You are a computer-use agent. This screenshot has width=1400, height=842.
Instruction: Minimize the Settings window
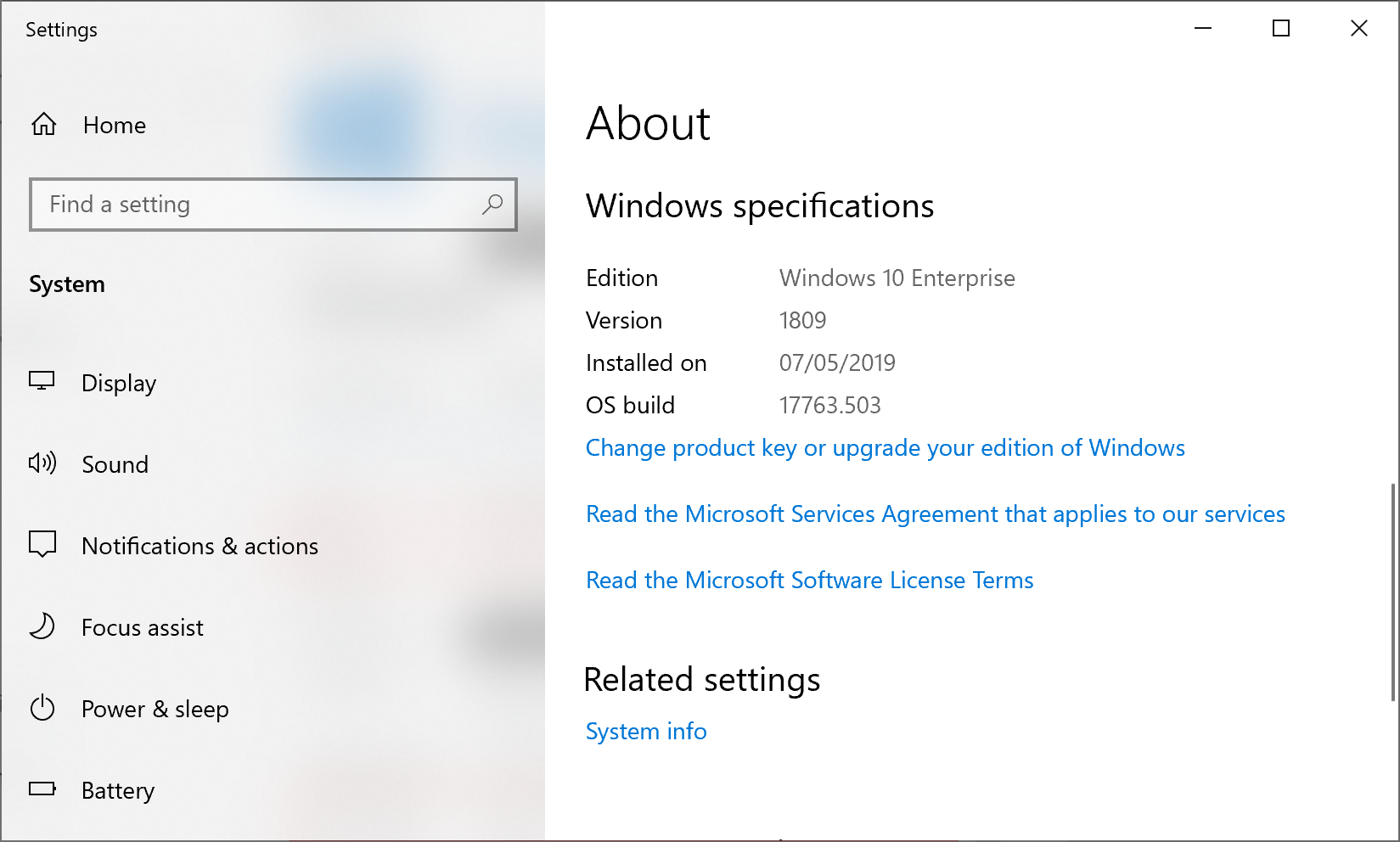click(1202, 29)
